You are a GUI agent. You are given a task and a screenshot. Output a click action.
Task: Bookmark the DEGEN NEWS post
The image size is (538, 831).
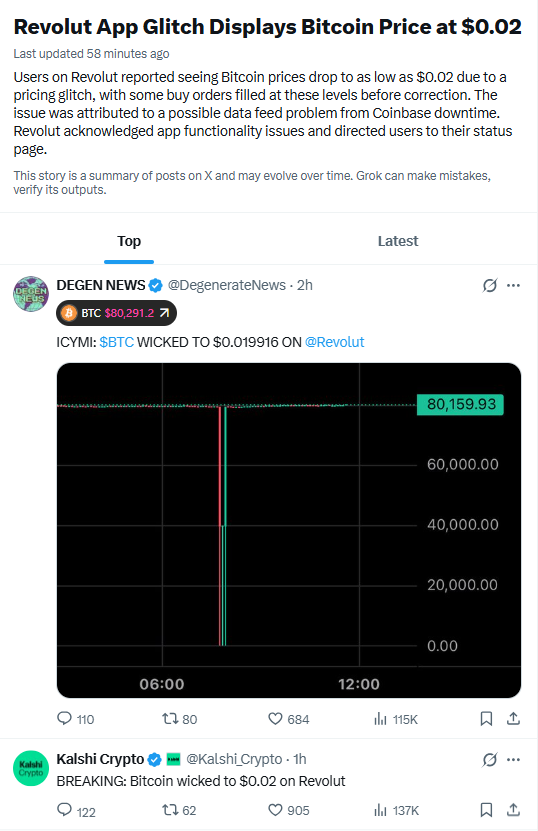(486, 719)
